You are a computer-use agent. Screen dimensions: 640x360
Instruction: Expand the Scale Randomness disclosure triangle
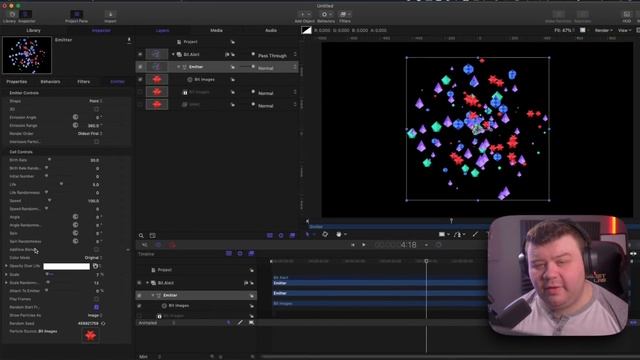6,282
